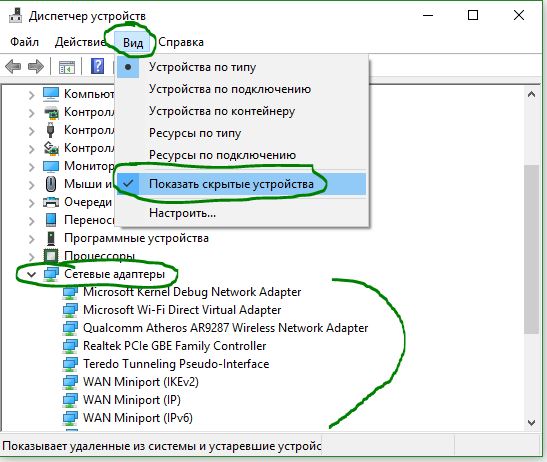Click icon of Realtek PCIe GBE Family Controller
The height and width of the screenshot is (462, 547).
pyautogui.click(x=70, y=346)
